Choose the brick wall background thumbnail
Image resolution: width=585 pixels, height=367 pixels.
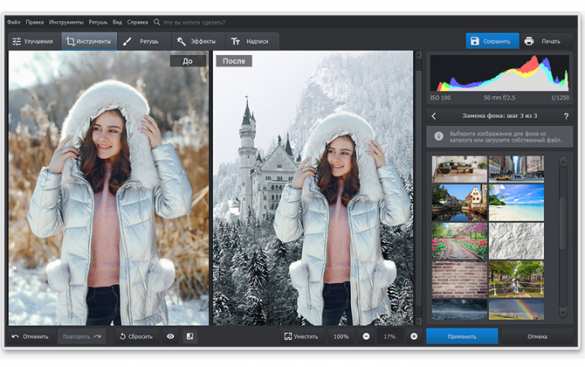pyautogui.click(x=459, y=279)
